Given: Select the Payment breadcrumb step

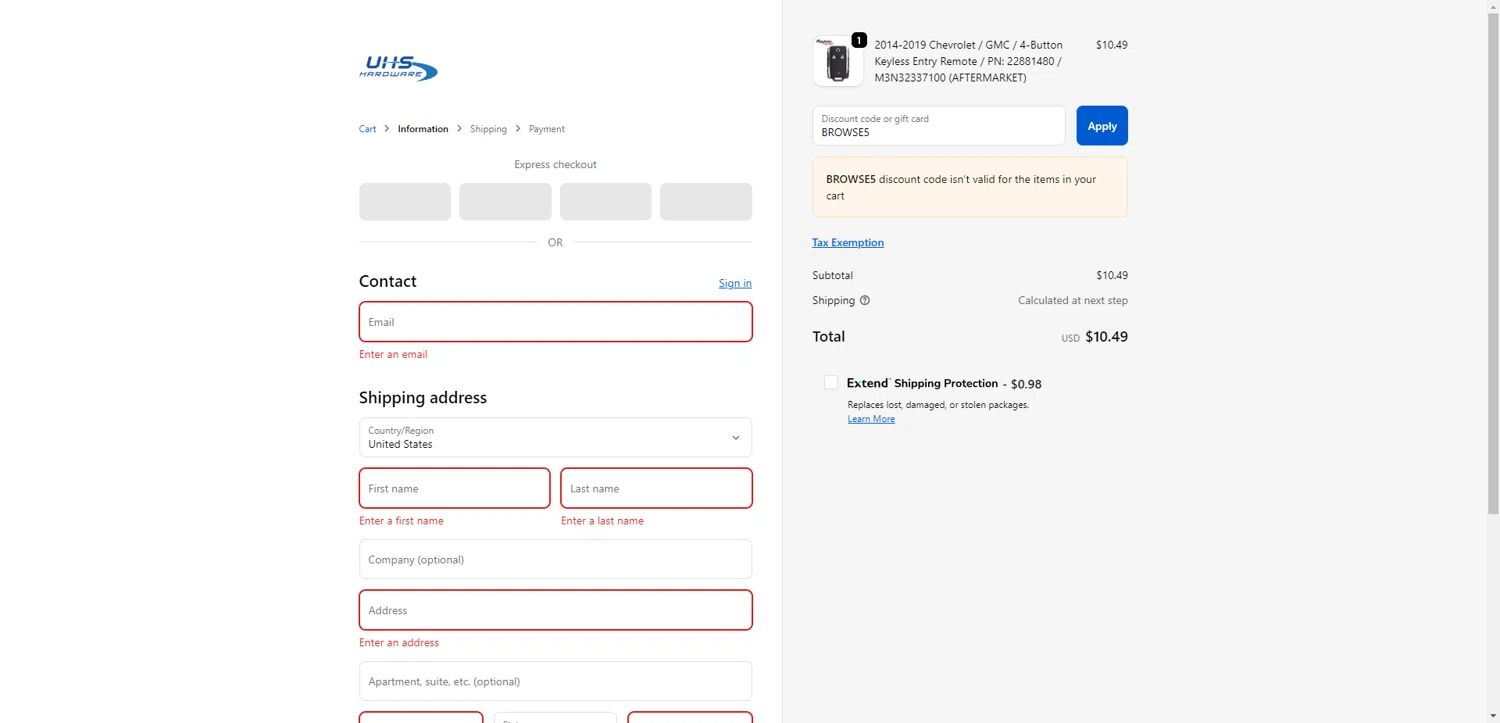Looking at the screenshot, I should click(547, 129).
